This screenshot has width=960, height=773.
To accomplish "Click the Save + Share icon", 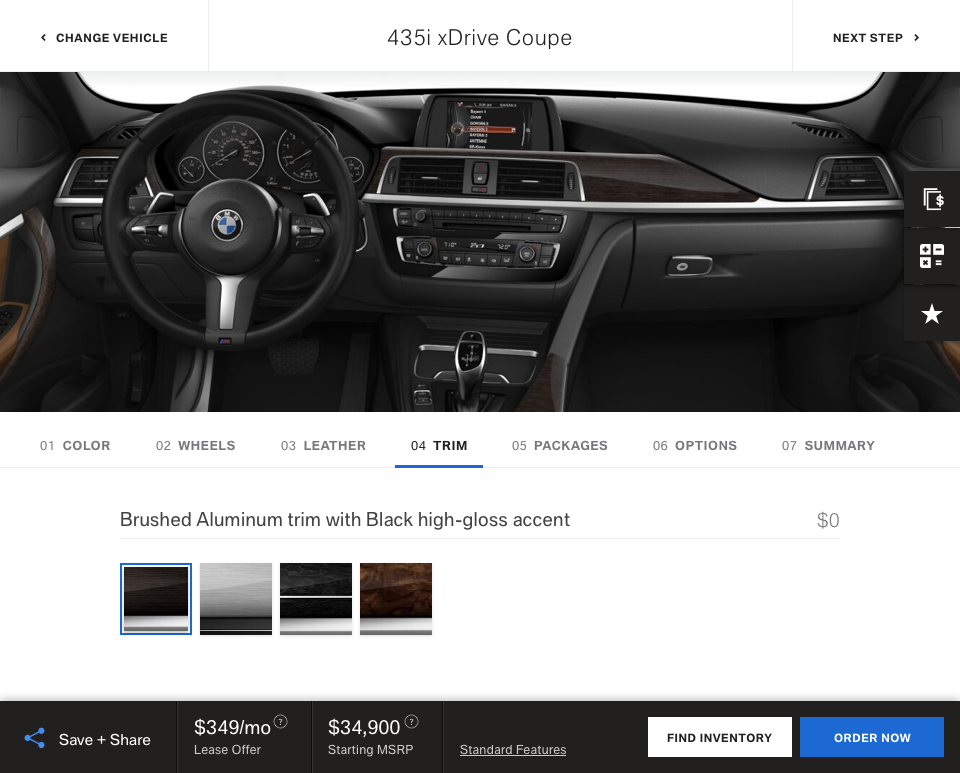I will click(x=35, y=738).
